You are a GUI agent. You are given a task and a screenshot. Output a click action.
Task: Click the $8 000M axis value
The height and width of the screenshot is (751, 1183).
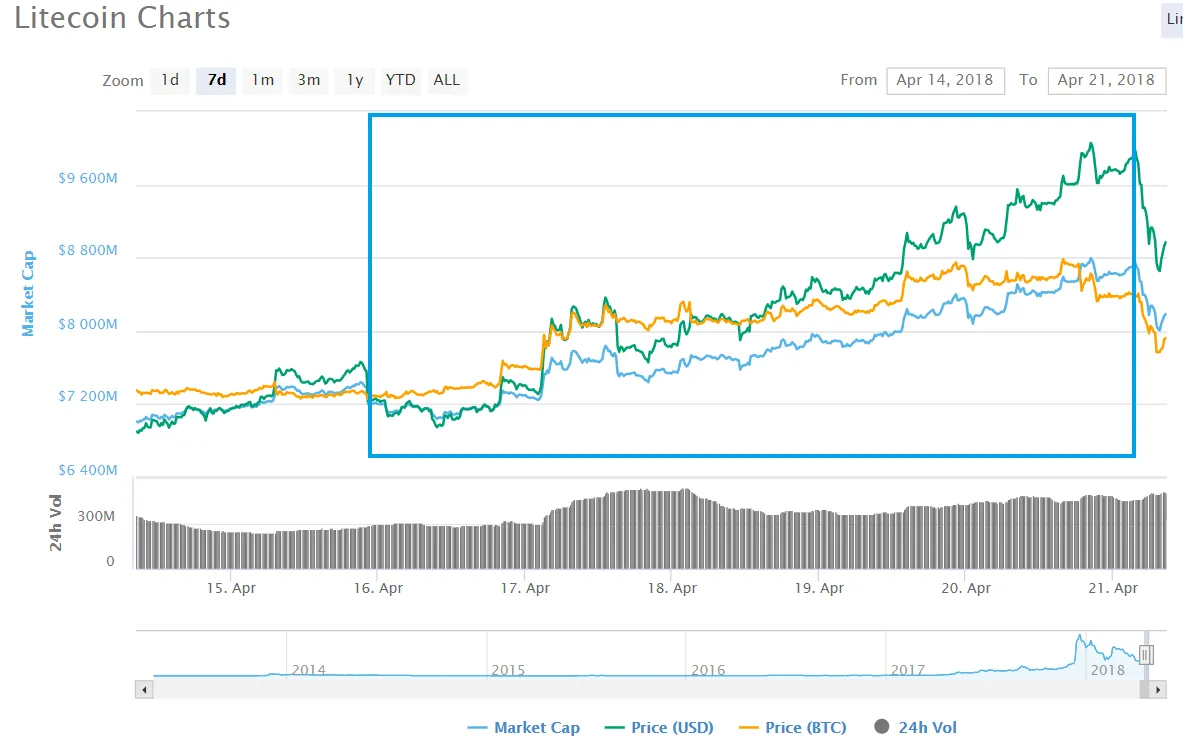point(88,325)
